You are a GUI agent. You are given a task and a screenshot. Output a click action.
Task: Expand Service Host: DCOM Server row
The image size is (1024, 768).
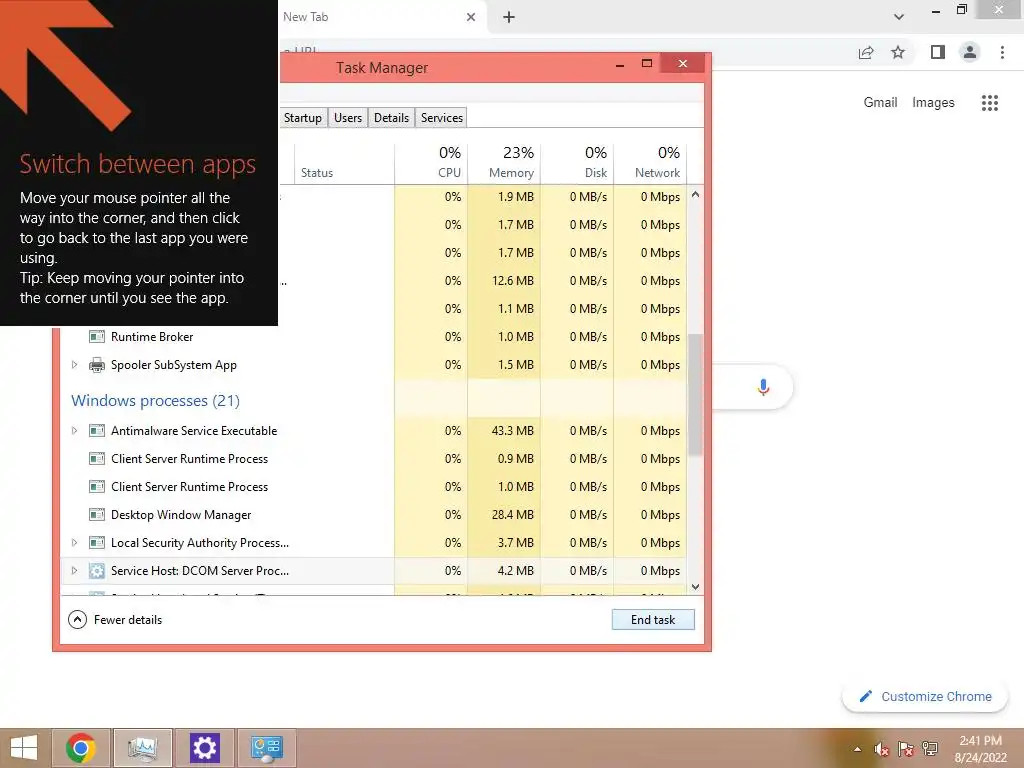[74, 571]
